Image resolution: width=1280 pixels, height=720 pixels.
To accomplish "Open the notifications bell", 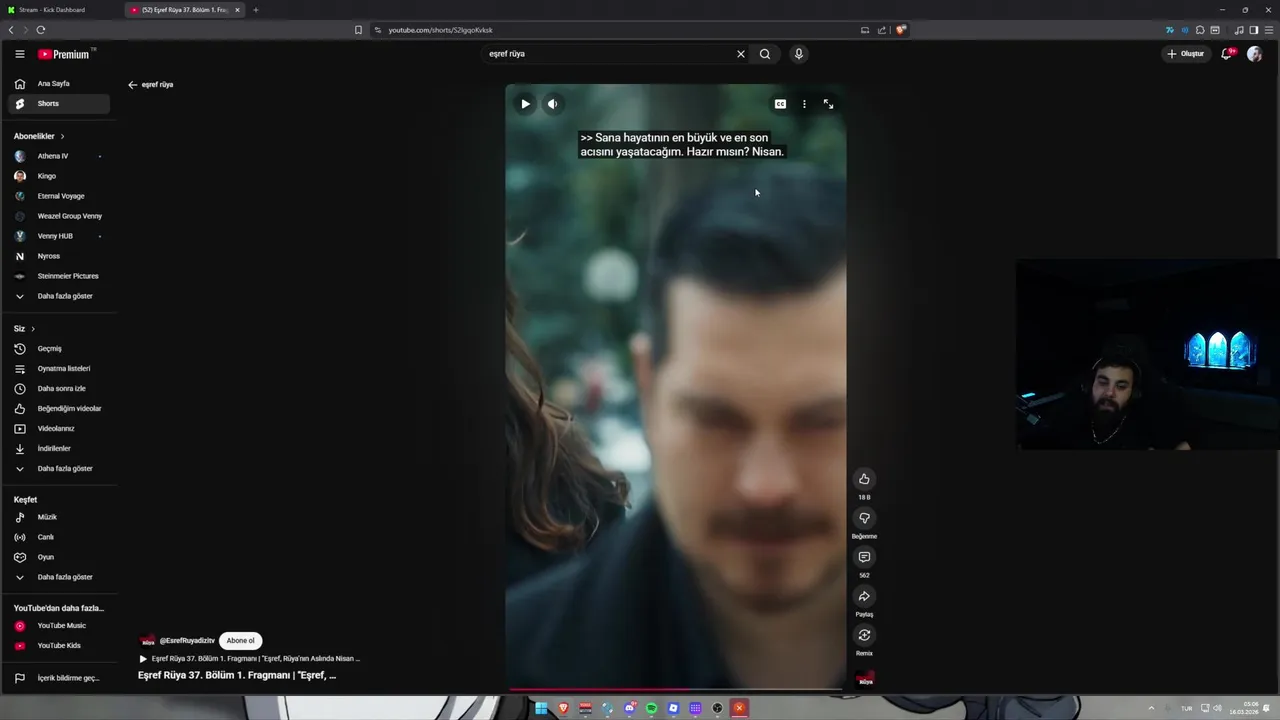I will (1227, 54).
